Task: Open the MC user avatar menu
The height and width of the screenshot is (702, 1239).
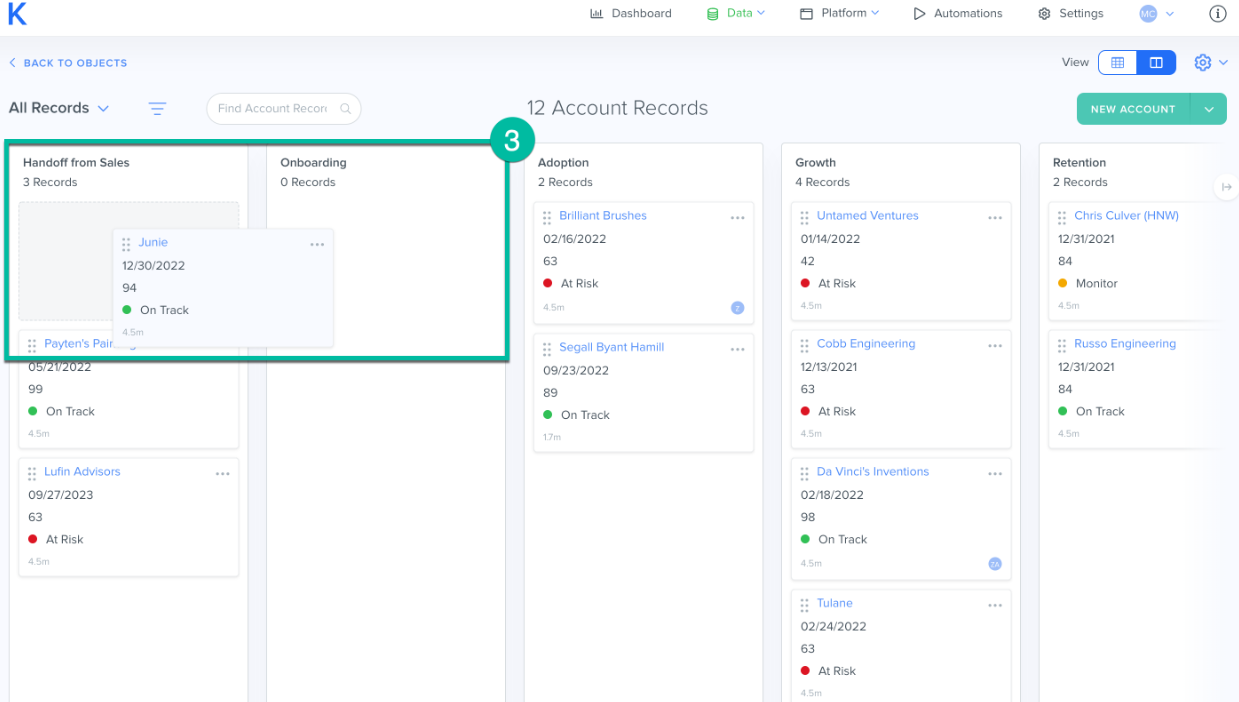Action: pyautogui.click(x=1156, y=13)
